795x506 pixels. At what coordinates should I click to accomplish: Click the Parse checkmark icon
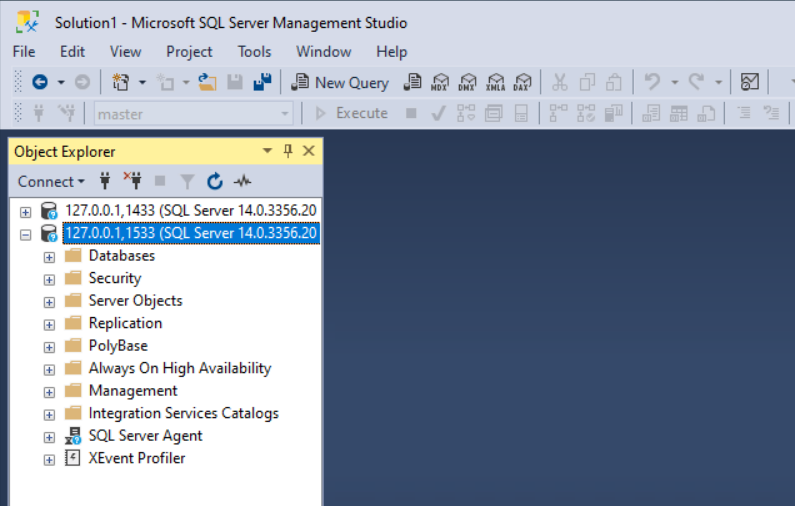(x=438, y=113)
